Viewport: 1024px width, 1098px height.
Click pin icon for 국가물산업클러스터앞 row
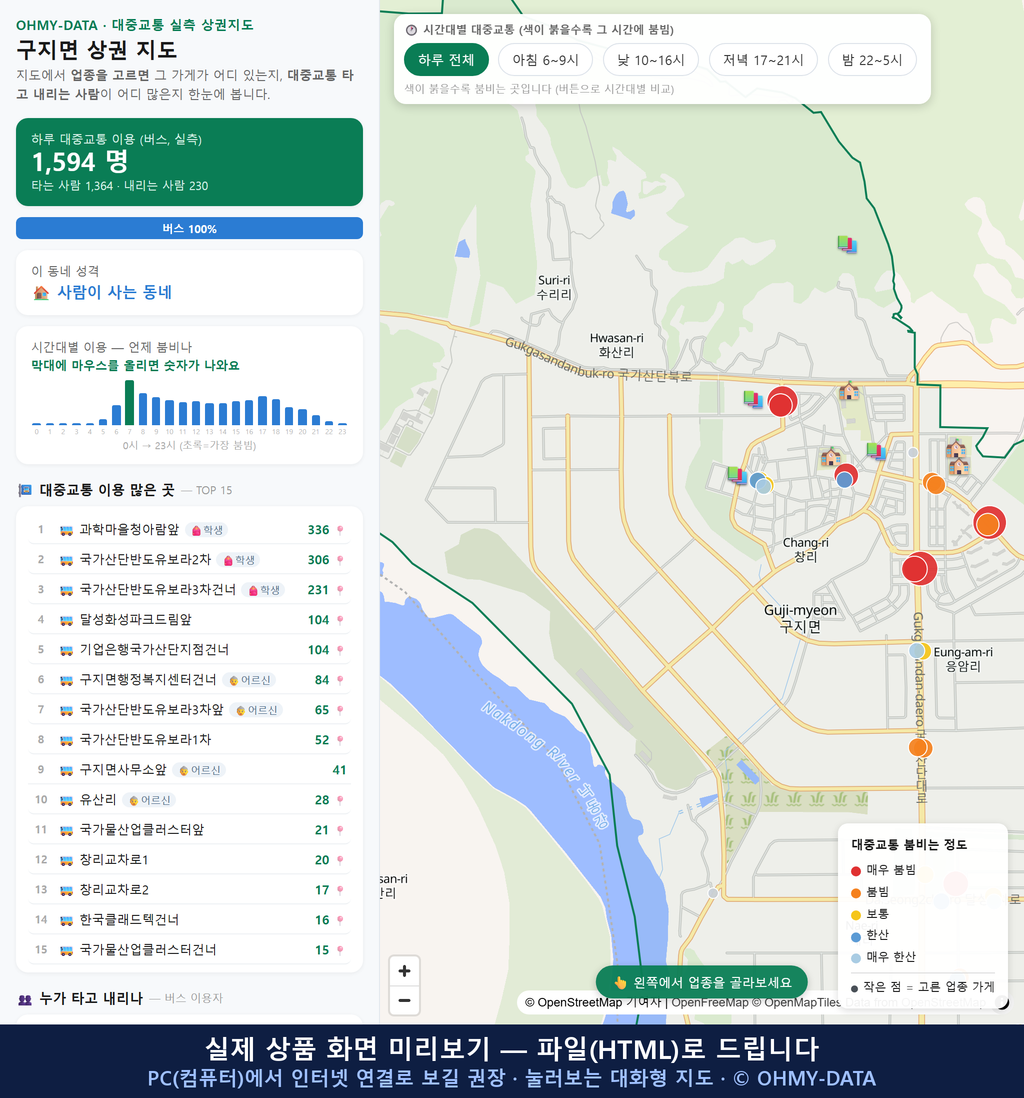pos(340,830)
